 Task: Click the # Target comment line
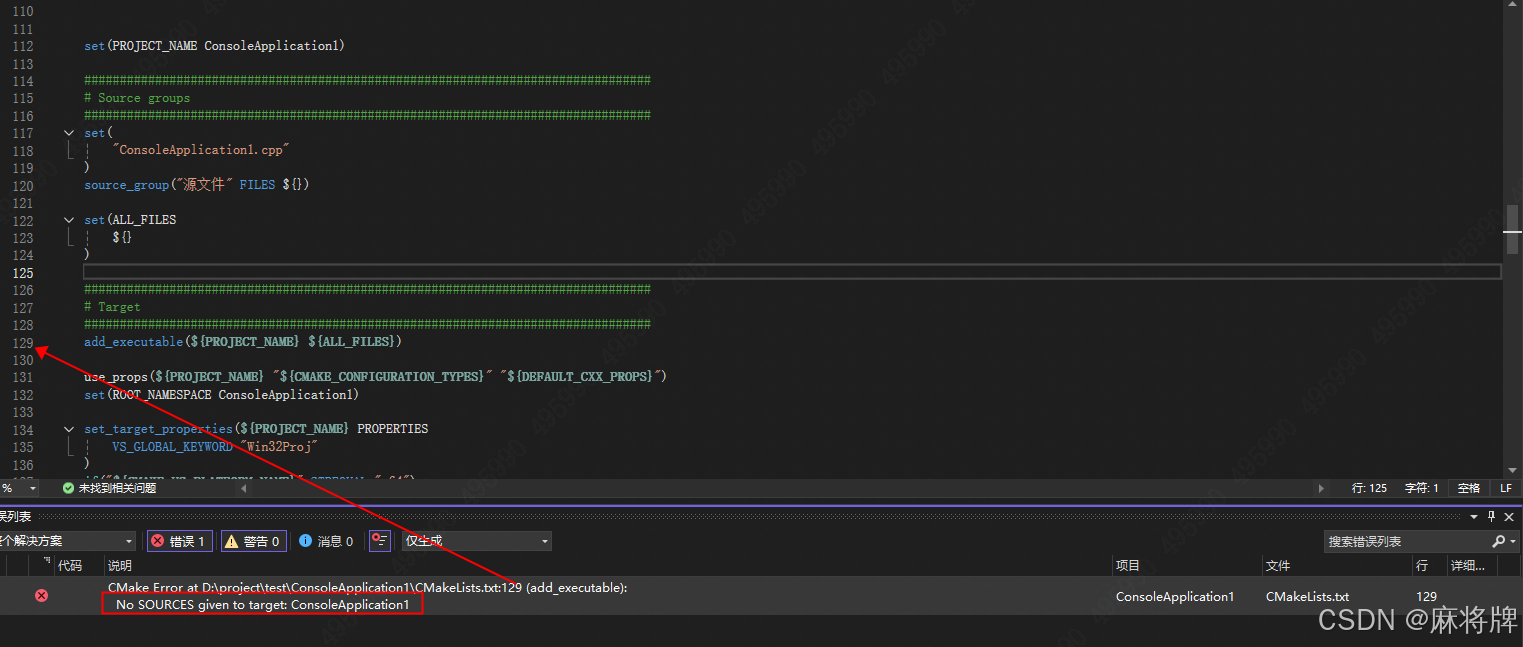pyautogui.click(x=112, y=307)
